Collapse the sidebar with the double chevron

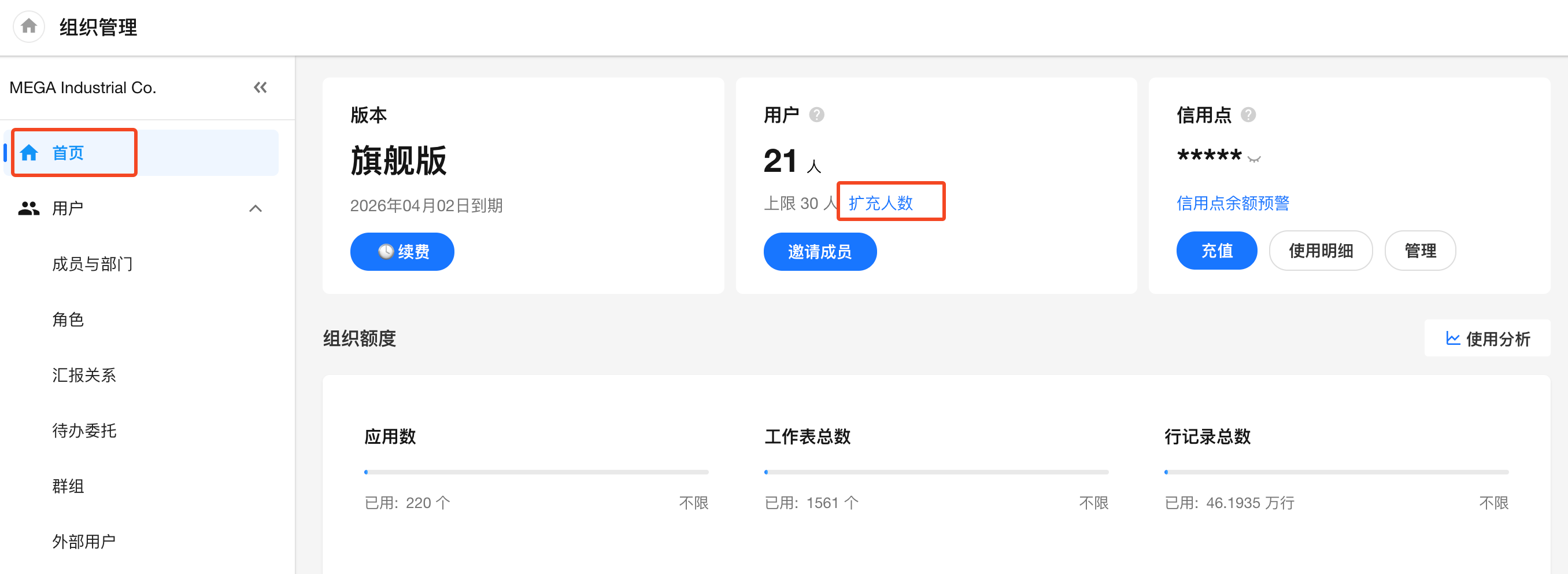pyautogui.click(x=260, y=88)
